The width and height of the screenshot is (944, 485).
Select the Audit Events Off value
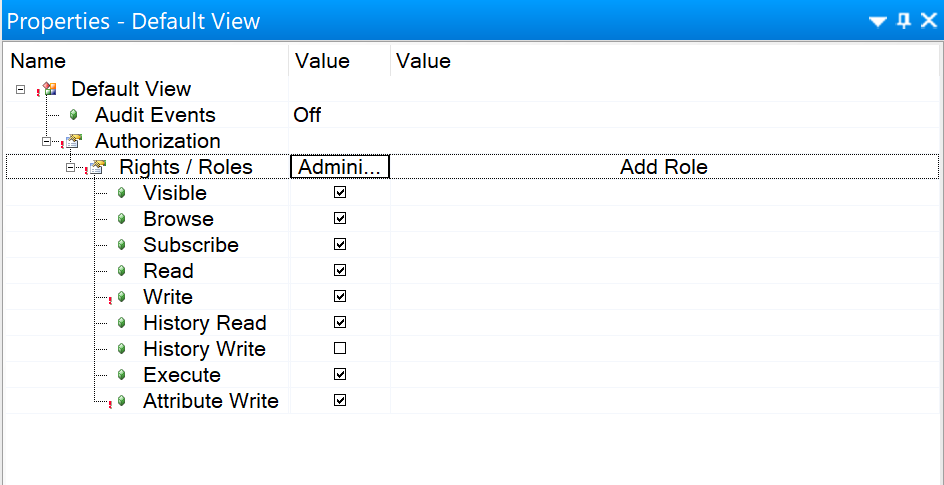coord(307,115)
